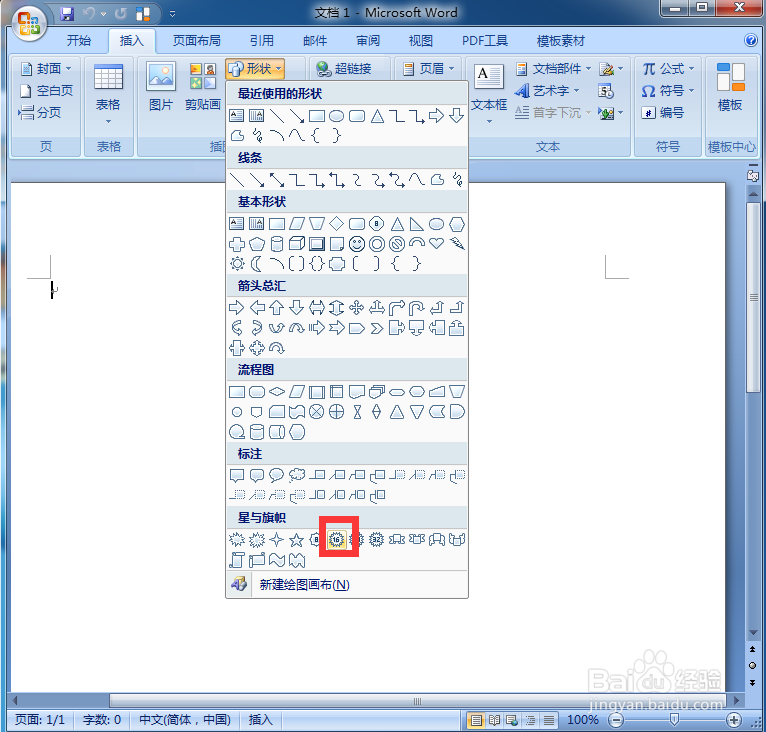Select the 32-point star shape
Screen dimensions: 766x732
coord(376,539)
